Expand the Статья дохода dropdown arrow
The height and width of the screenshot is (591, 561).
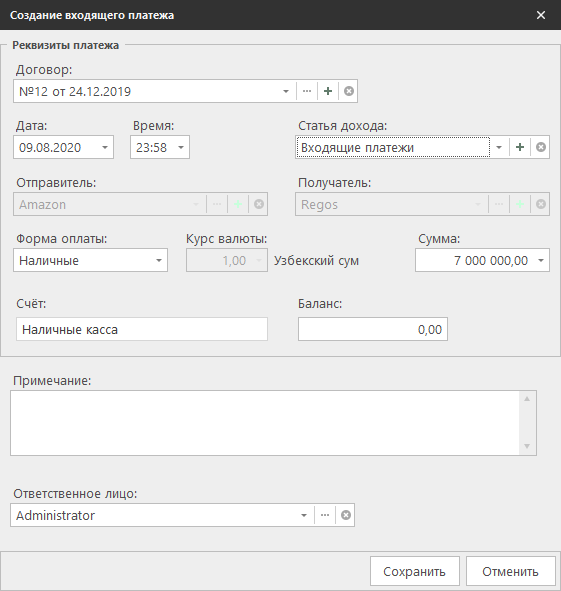(x=499, y=147)
